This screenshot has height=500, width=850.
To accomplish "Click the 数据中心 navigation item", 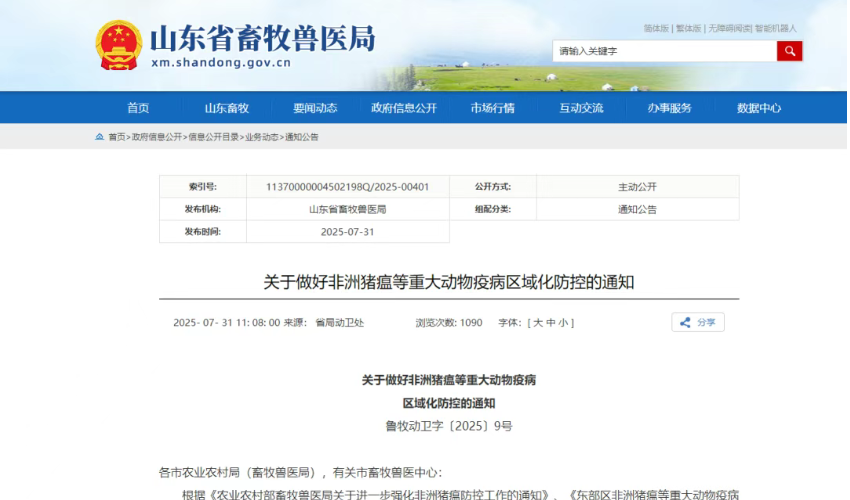I will click(x=759, y=108).
